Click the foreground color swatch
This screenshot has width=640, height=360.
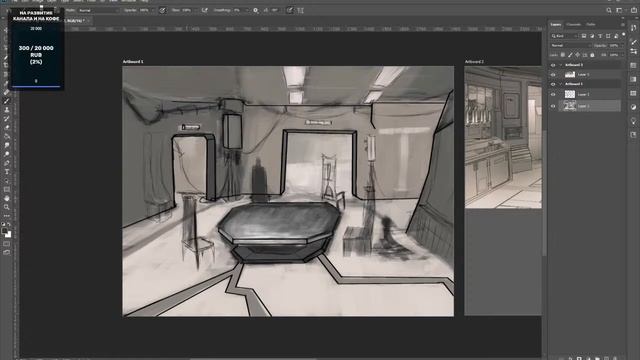pos(4,231)
